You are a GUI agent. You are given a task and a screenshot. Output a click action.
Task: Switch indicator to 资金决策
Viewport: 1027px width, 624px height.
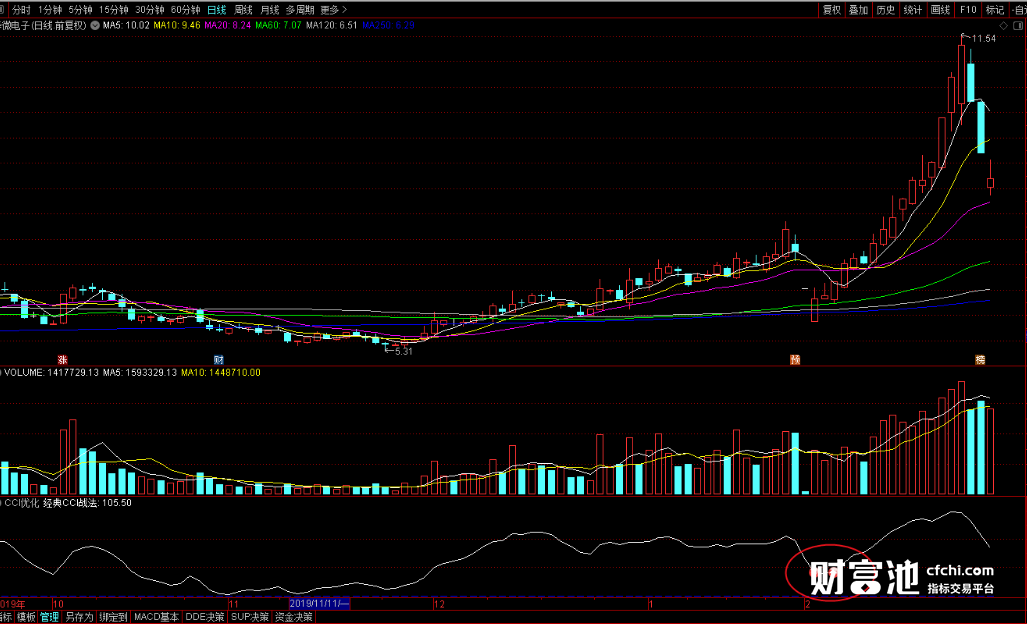293,617
